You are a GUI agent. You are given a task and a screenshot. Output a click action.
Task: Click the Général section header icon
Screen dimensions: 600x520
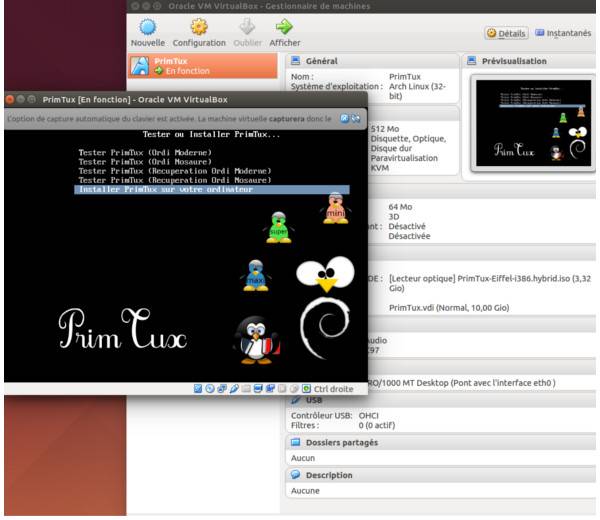(295, 60)
